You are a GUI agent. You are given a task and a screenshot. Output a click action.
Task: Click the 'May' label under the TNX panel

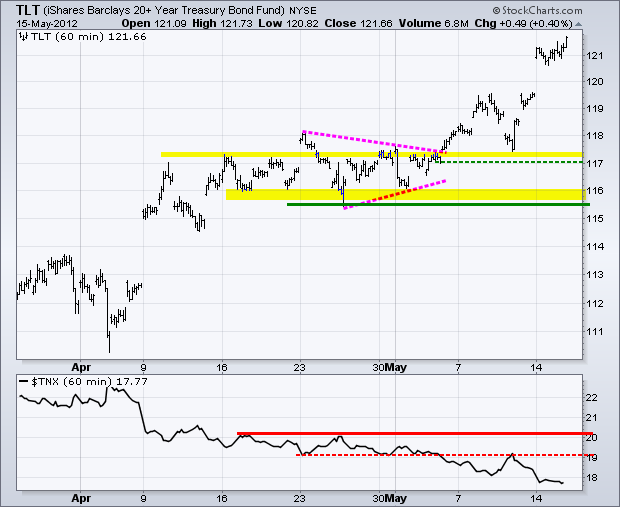pos(395,498)
